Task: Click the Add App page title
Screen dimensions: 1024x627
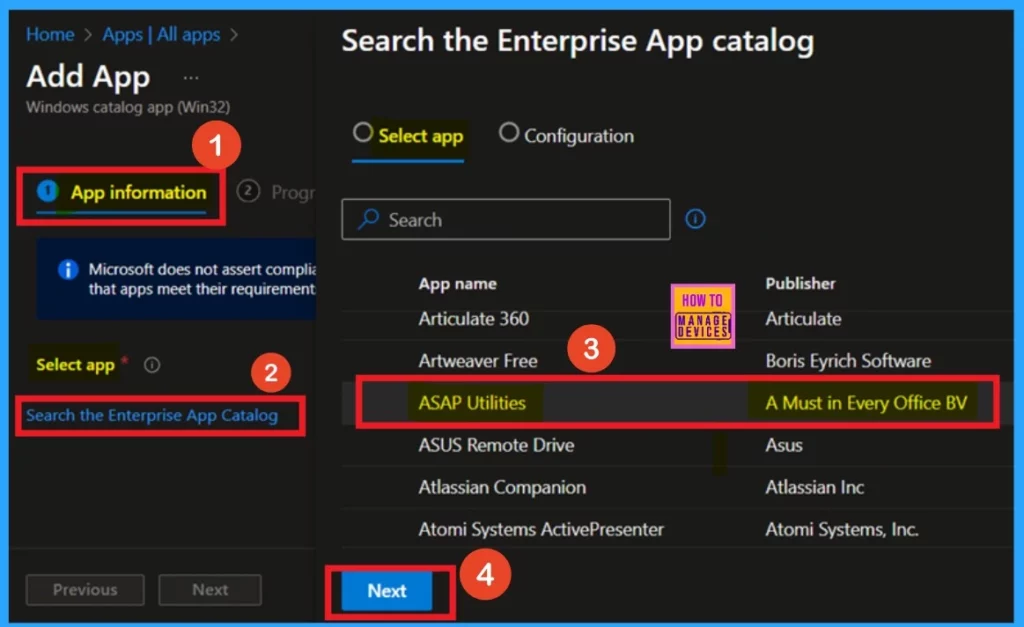Action: click(x=88, y=76)
